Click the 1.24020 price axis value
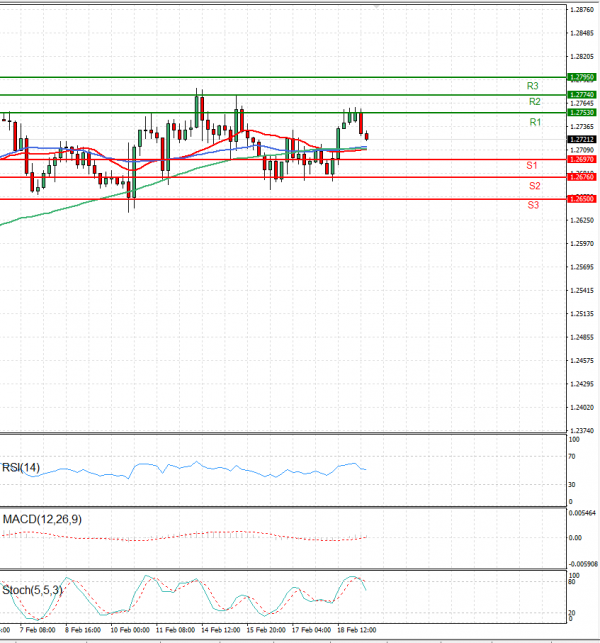The image size is (600, 643). click(x=582, y=407)
